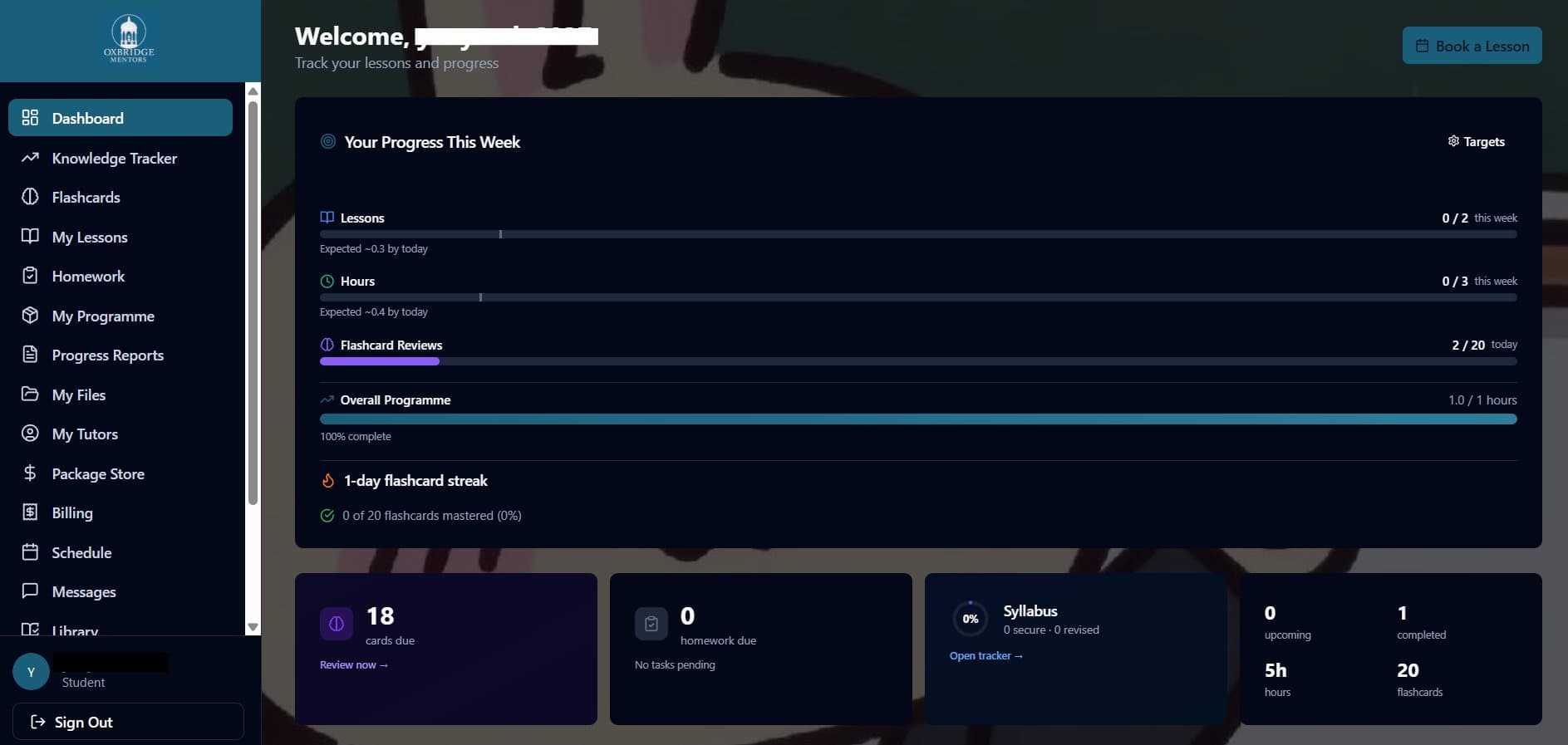Follow the Review now link
Image resolution: width=1568 pixels, height=745 pixels.
point(354,664)
